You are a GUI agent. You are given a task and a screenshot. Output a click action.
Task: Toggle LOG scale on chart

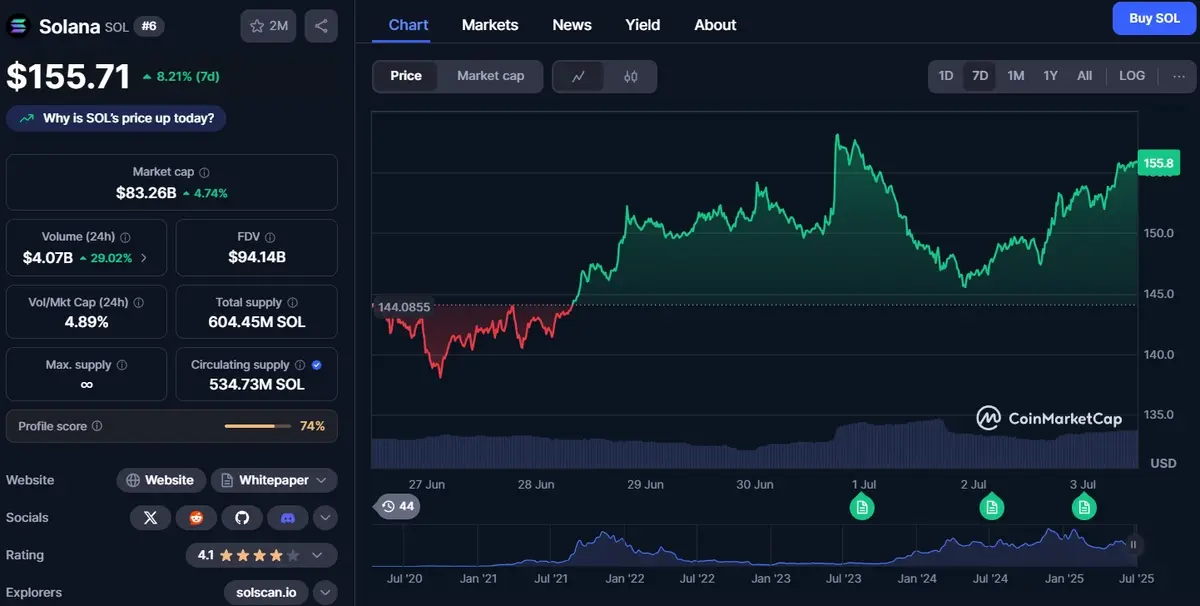click(1132, 76)
